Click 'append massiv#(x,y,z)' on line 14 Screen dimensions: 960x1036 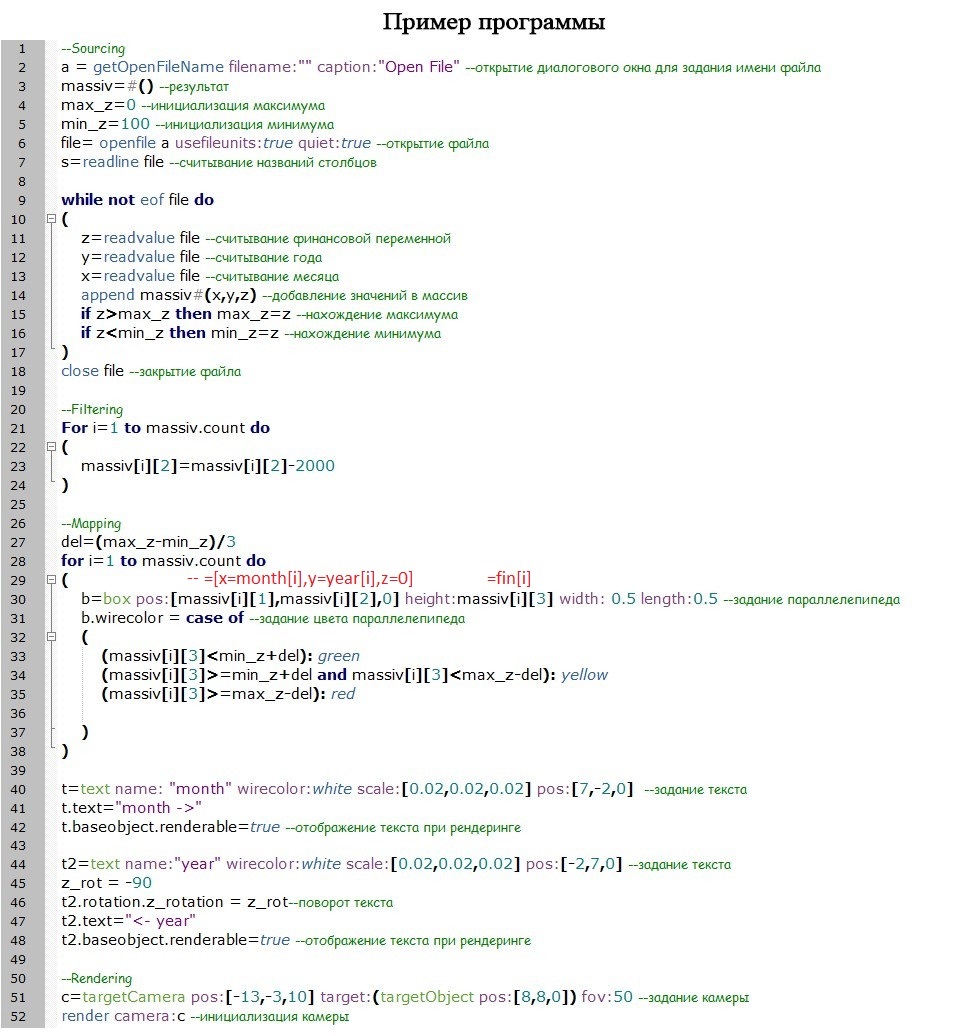(168, 295)
